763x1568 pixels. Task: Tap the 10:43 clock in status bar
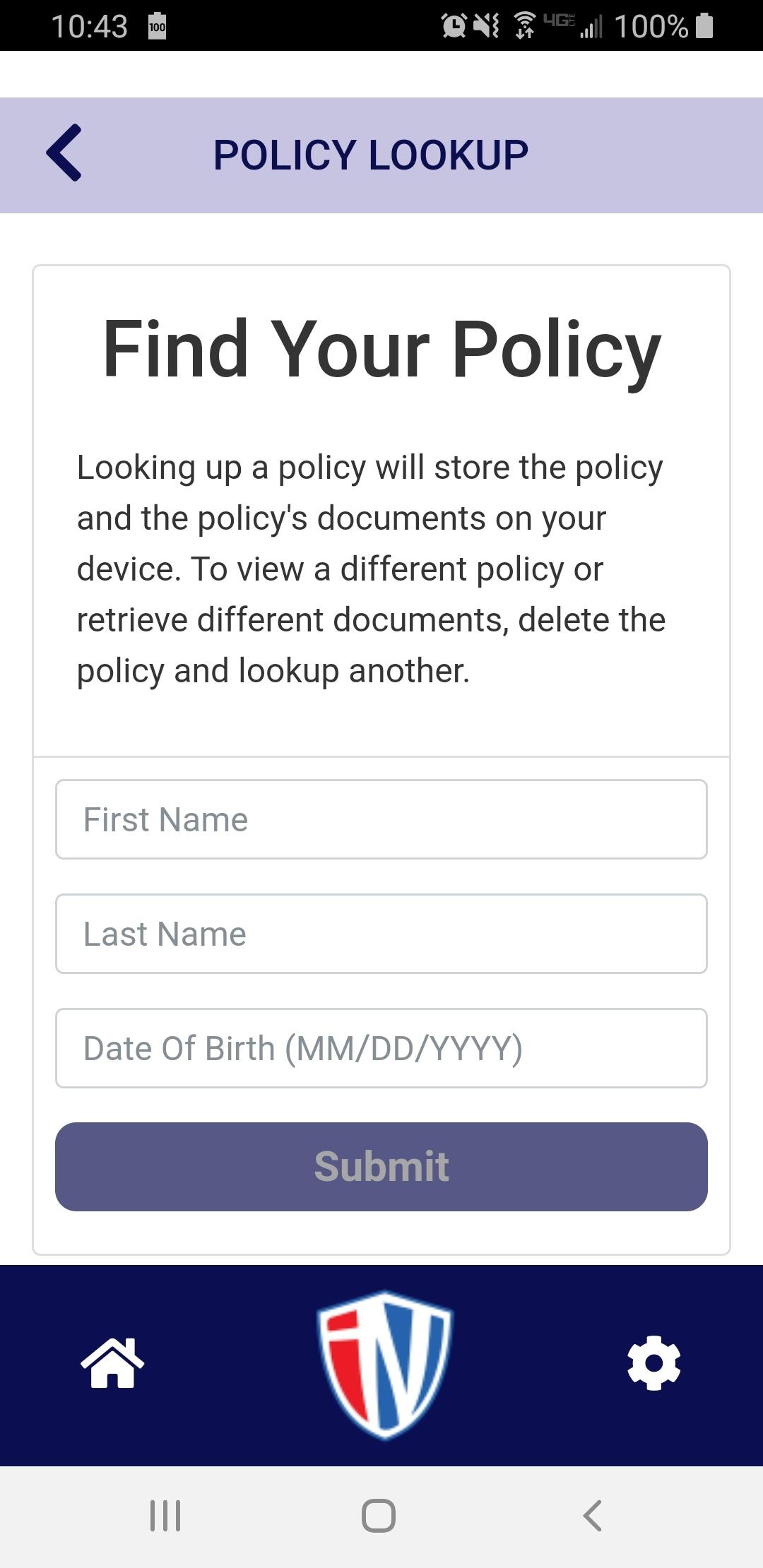[89, 27]
